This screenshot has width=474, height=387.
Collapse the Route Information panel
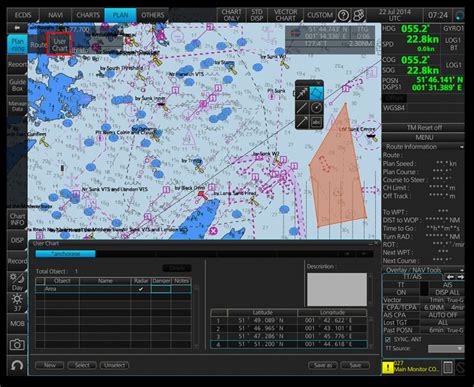point(461,147)
